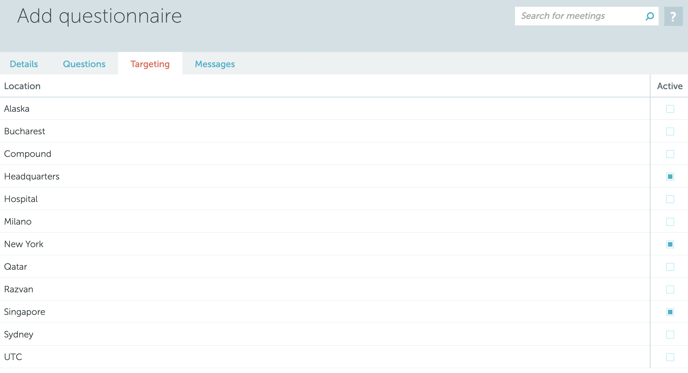Uncheck the Singapore Active checkbox
688x373 pixels.
click(670, 312)
